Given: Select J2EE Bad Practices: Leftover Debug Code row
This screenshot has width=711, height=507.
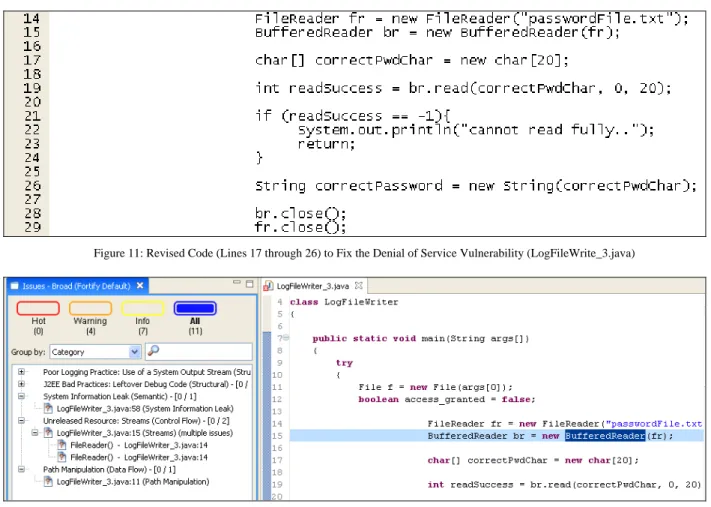Looking at the screenshot, I should click(x=146, y=384).
